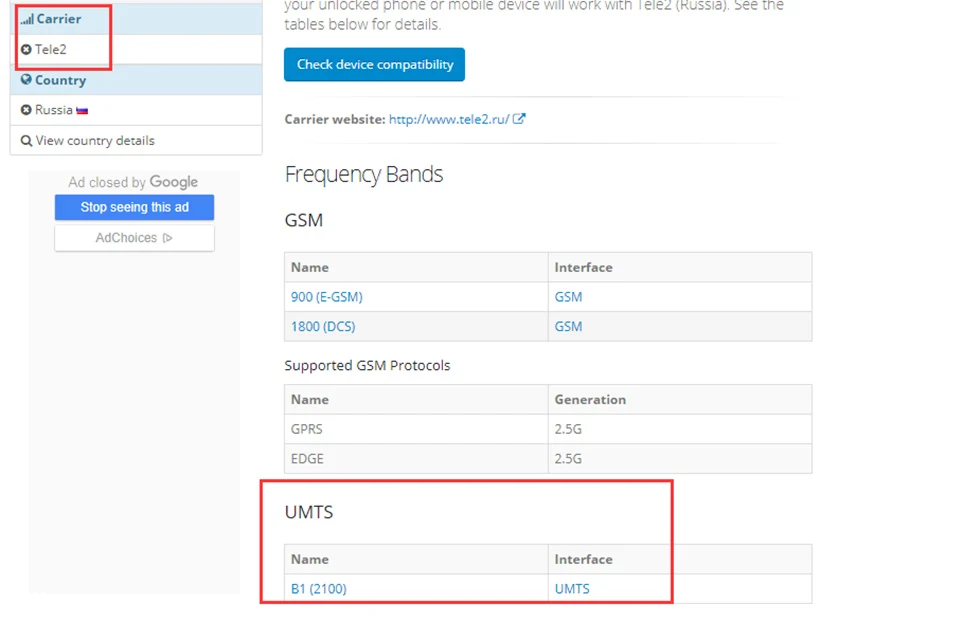
Task: Click the GPRS protocol cell
Action: (416, 429)
